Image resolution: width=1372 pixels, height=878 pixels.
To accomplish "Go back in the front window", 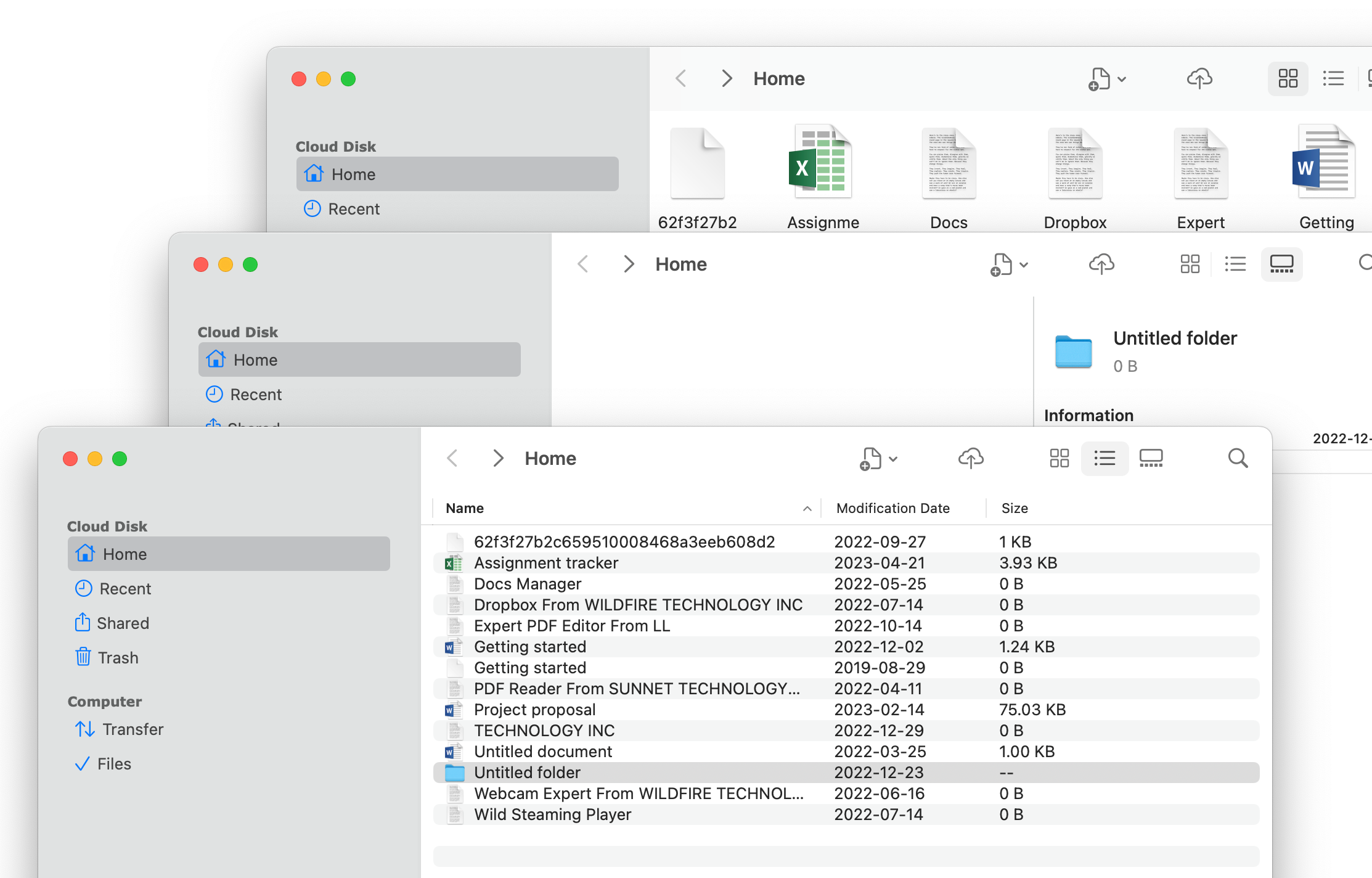I will (452, 458).
